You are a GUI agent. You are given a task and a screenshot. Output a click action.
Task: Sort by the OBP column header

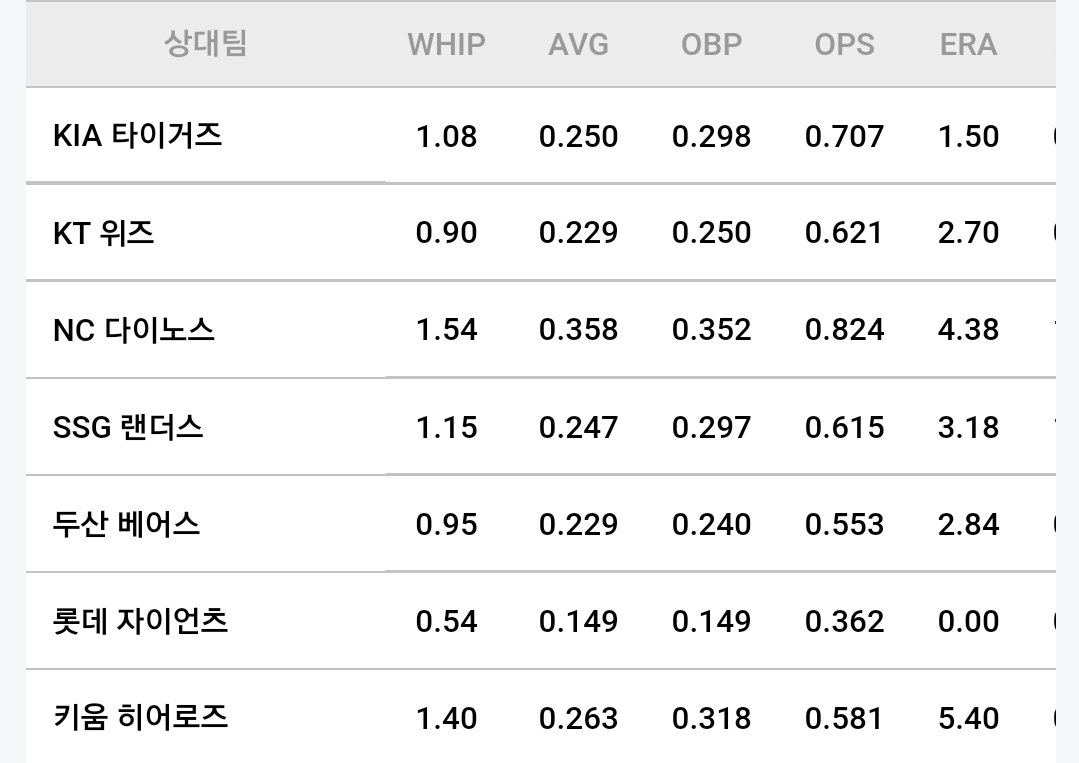pyautogui.click(x=712, y=45)
